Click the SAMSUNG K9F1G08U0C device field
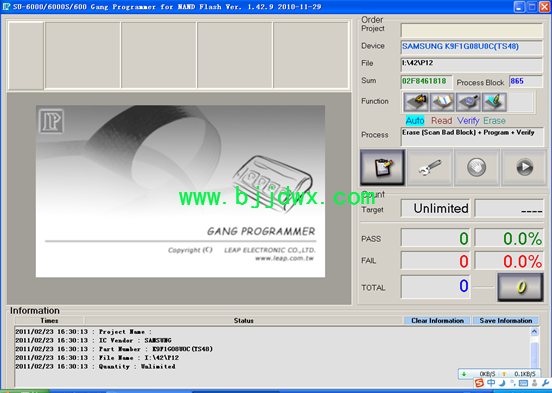This screenshot has height=393, width=552. coord(472,47)
